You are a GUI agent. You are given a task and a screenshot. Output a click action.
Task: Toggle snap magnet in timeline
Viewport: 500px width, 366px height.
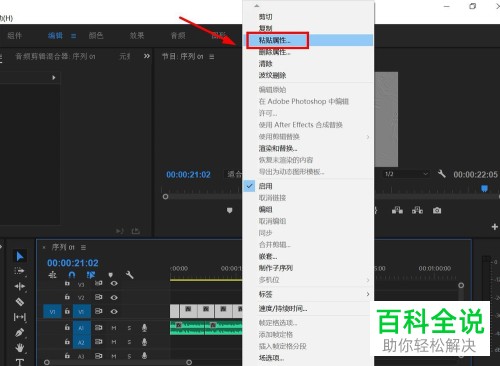click(72, 275)
